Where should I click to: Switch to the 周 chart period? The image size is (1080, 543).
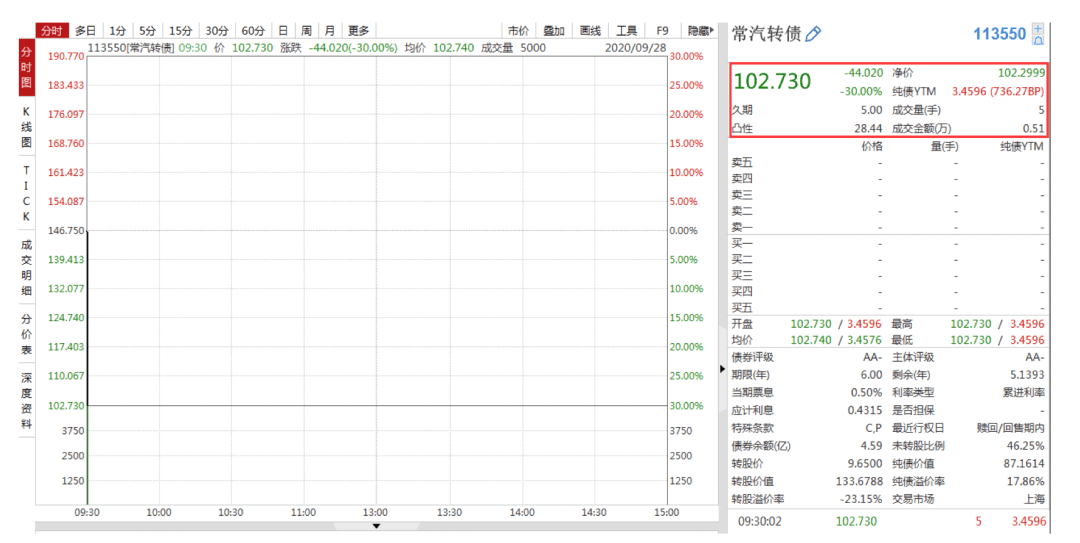[x=307, y=30]
